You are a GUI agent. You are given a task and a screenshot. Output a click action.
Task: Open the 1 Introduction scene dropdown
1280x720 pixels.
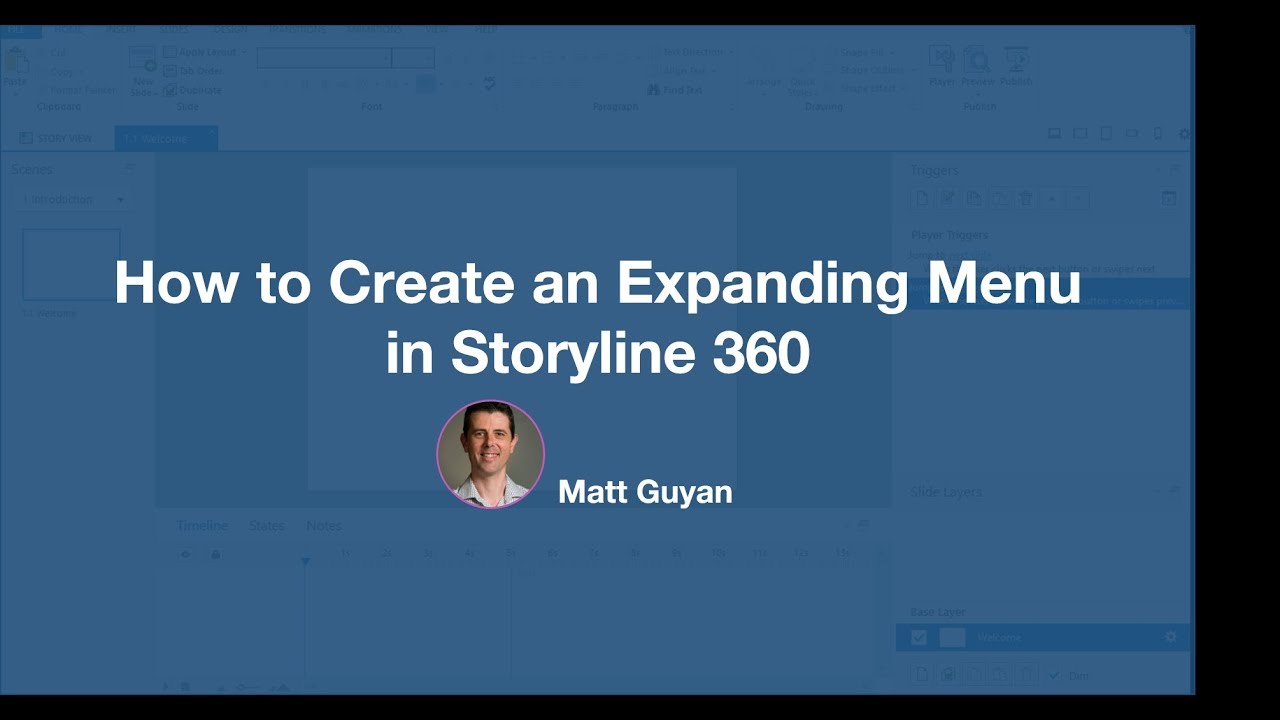point(75,200)
